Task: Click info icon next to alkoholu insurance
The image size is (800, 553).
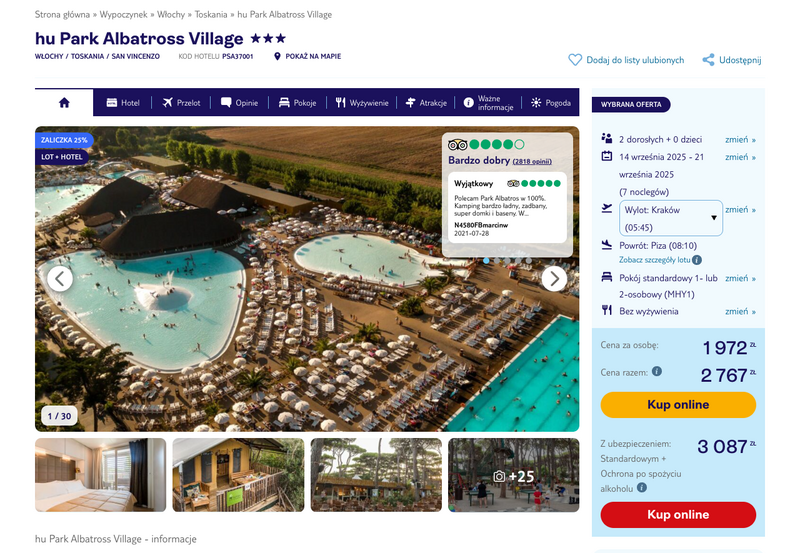Action: tap(642, 488)
